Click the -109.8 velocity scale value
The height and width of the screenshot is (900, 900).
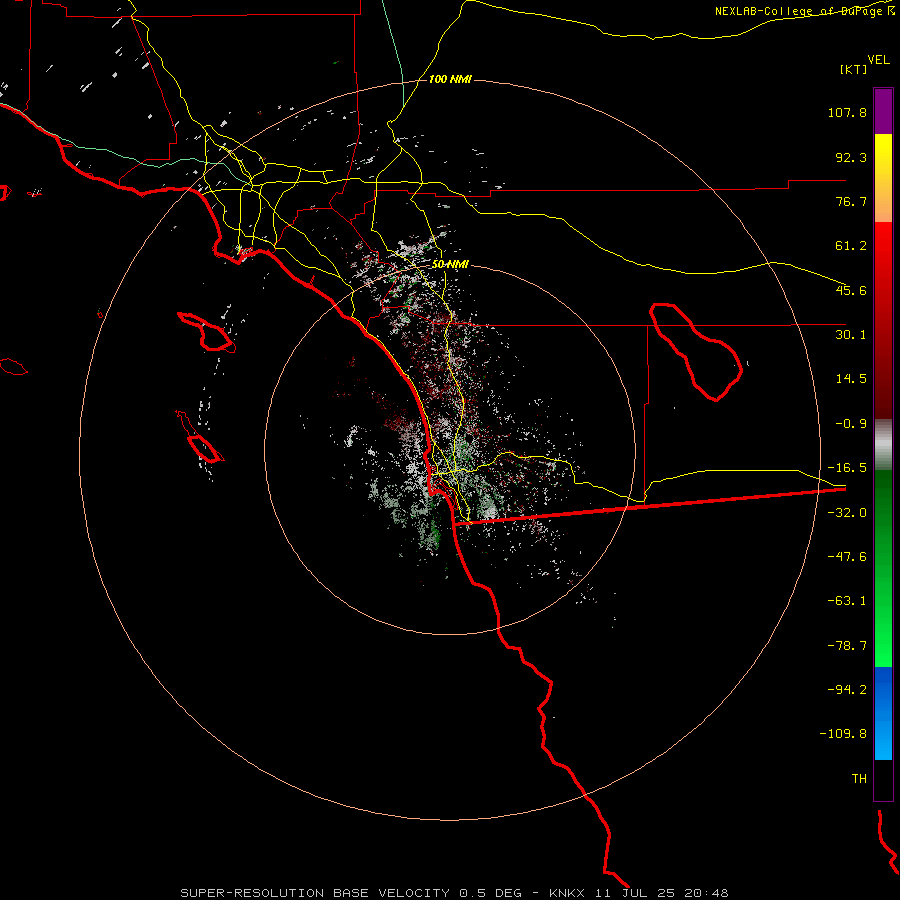tap(843, 734)
